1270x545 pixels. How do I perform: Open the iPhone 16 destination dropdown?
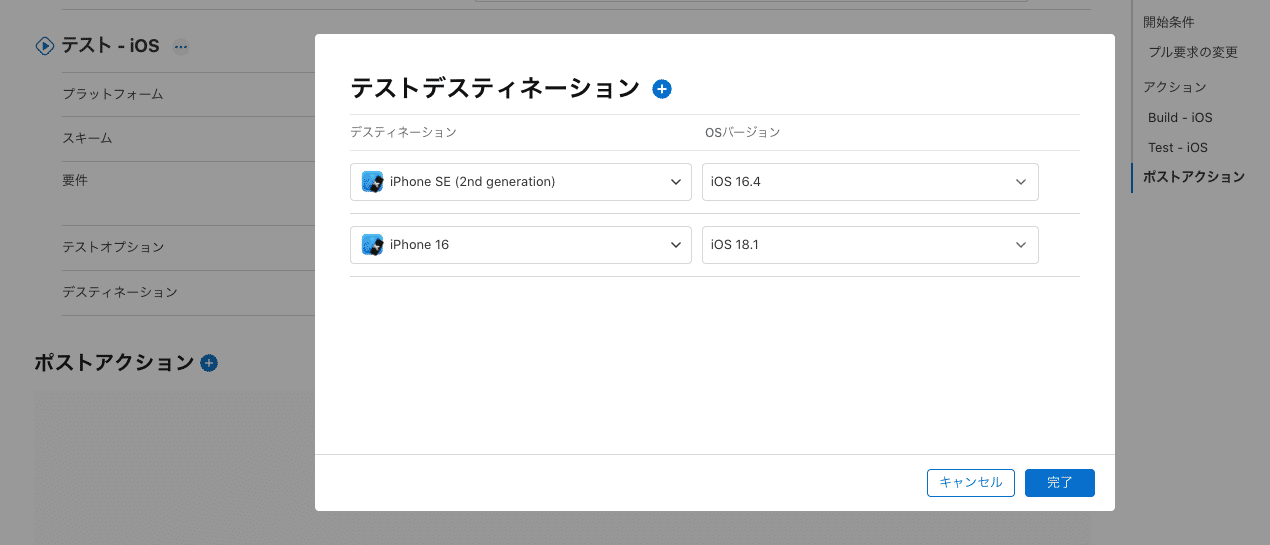click(520, 244)
